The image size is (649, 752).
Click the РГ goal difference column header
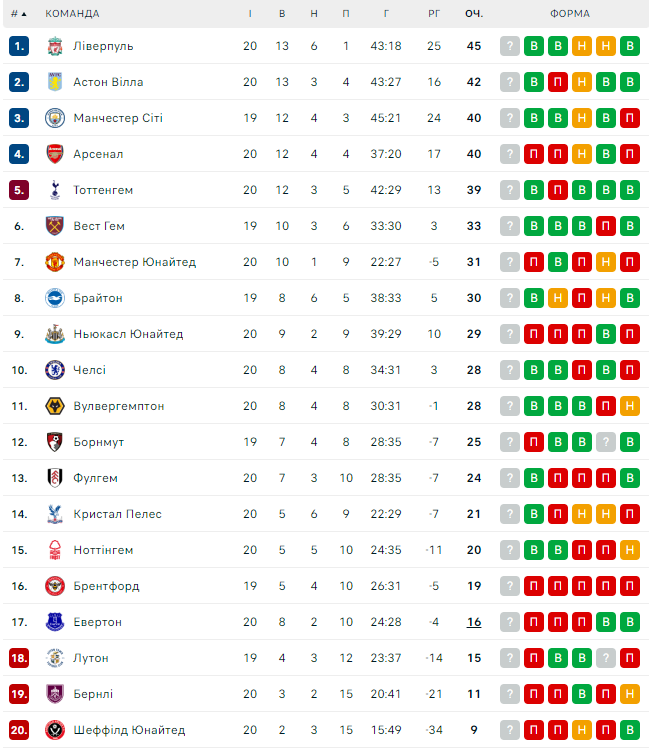(434, 14)
